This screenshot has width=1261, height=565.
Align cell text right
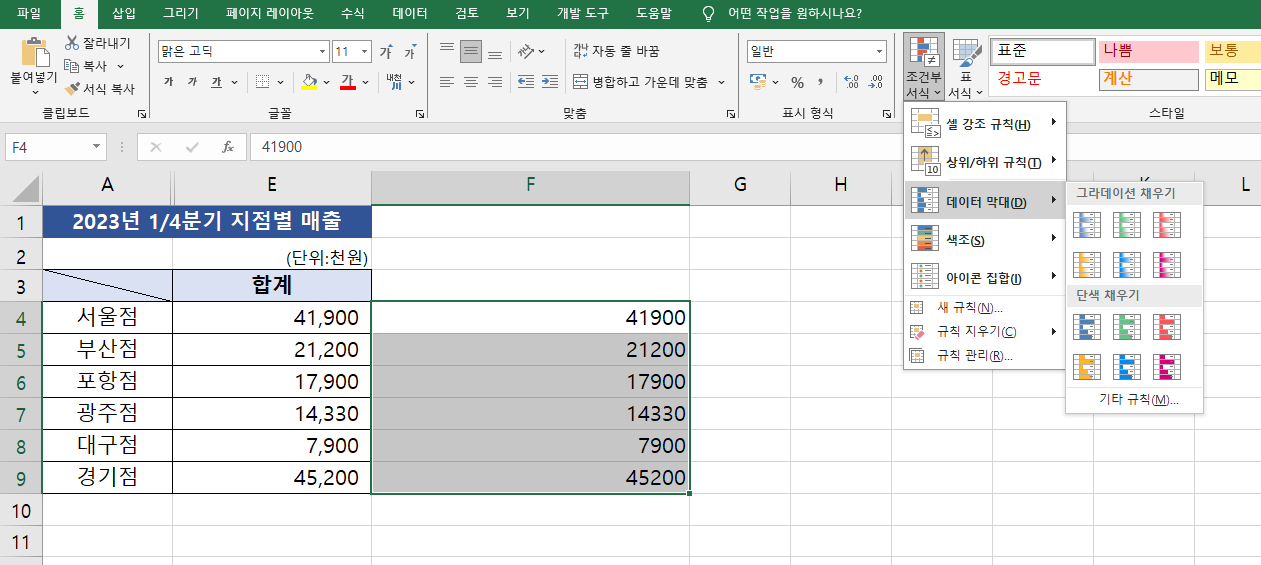click(495, 82)
